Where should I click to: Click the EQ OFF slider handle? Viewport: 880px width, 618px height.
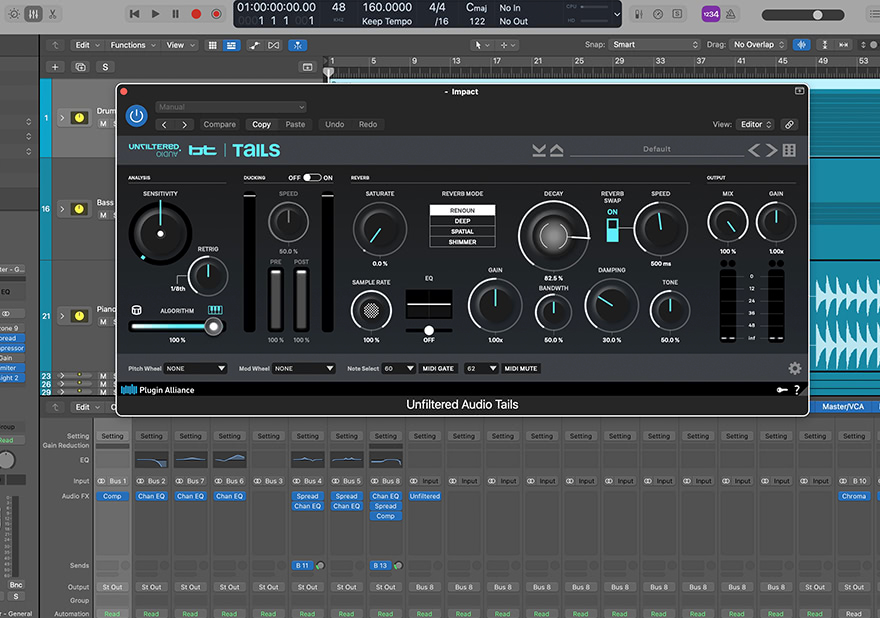(x=429, y=330)
